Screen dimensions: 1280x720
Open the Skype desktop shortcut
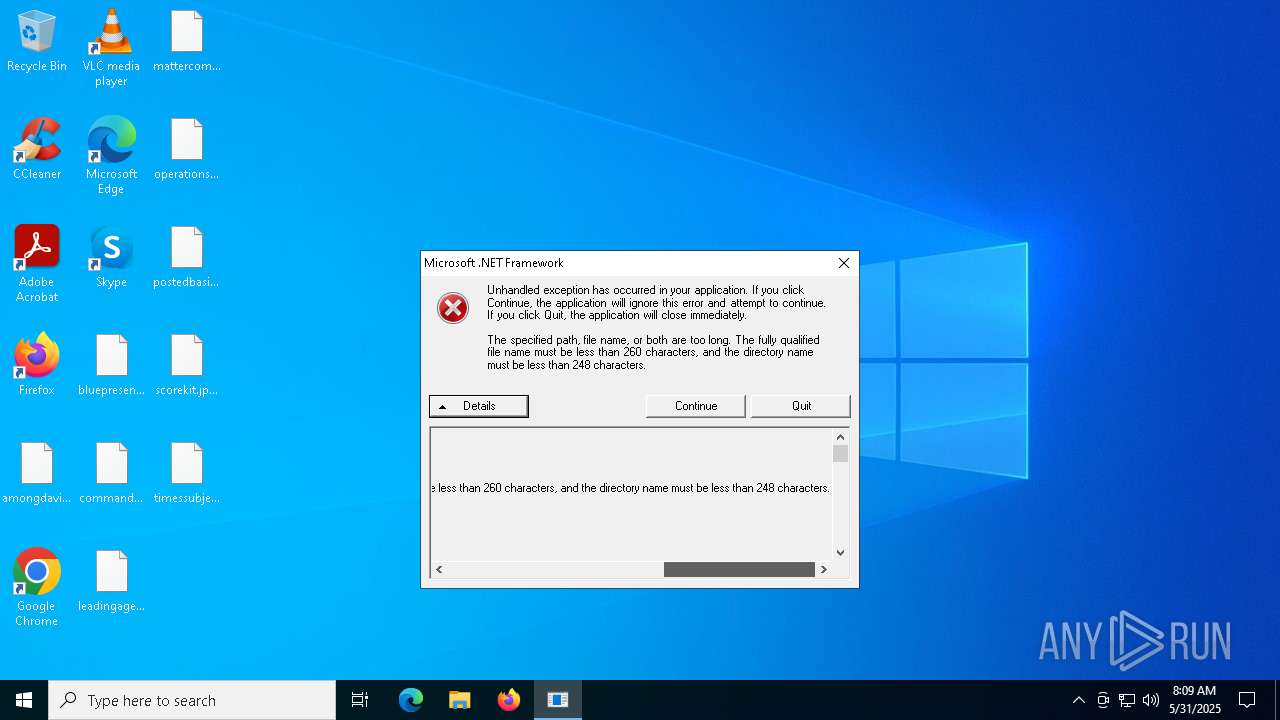[x=111, y=258]
